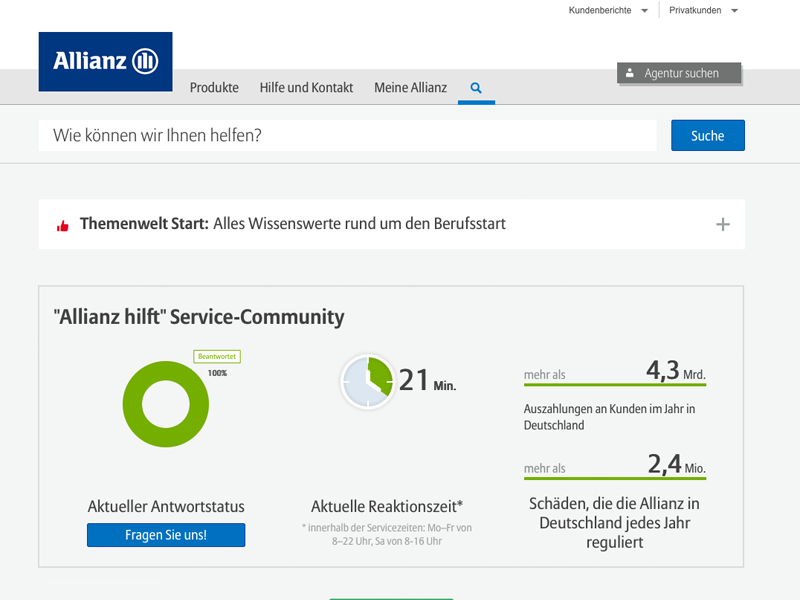Click the Agentur suchen button

pos(679,73)
